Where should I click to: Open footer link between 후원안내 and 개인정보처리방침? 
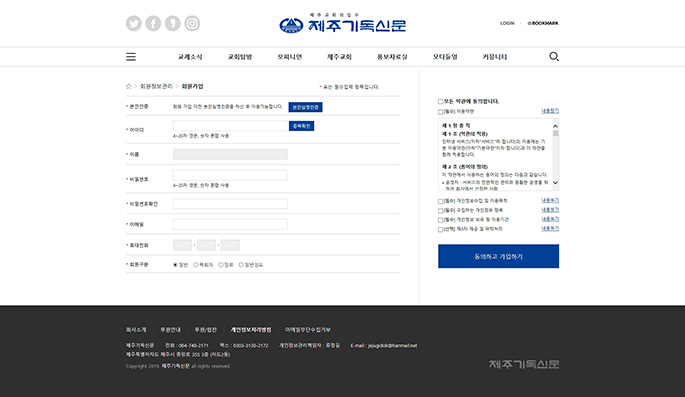point(205,330)
